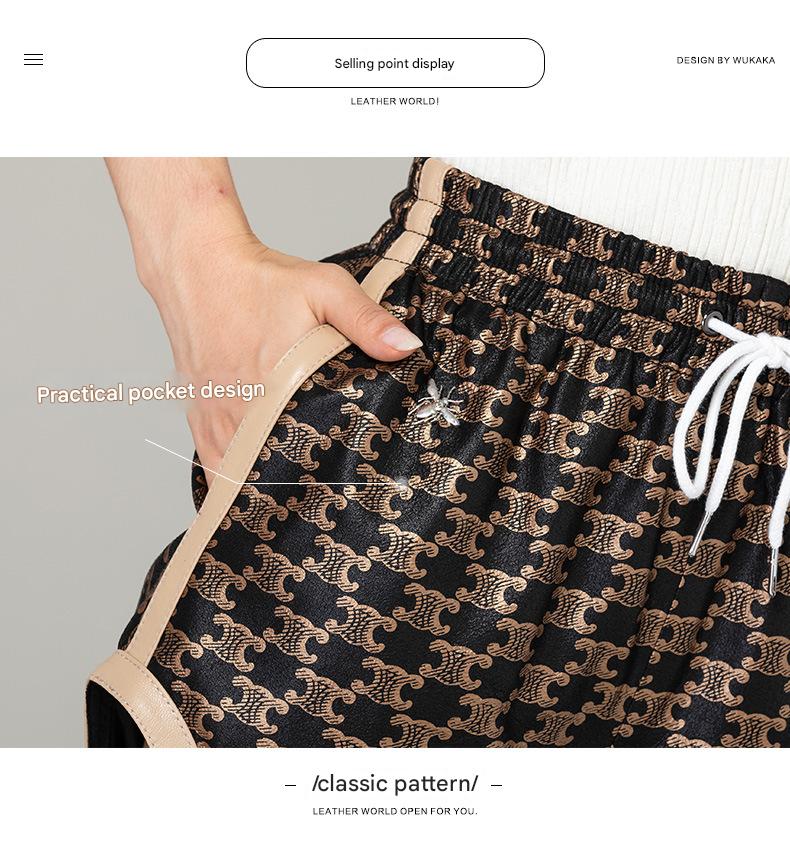Click the metal drawstring eyelet
The width and height of the screenshot is (790, 857).
click(713, 319)
